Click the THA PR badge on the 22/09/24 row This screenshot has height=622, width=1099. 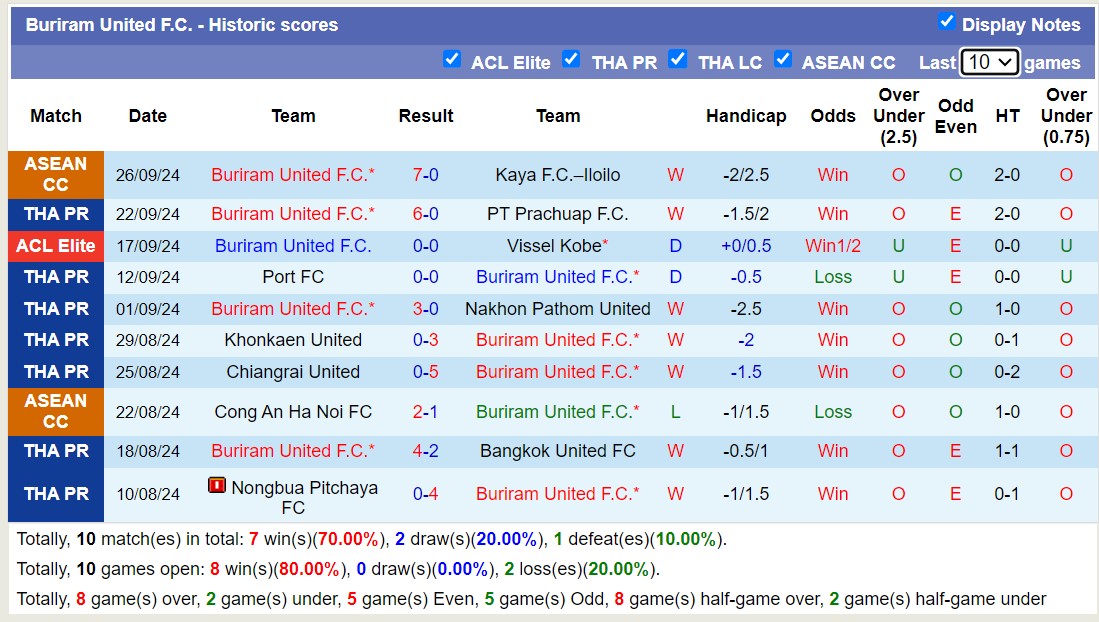coord(55,213)
